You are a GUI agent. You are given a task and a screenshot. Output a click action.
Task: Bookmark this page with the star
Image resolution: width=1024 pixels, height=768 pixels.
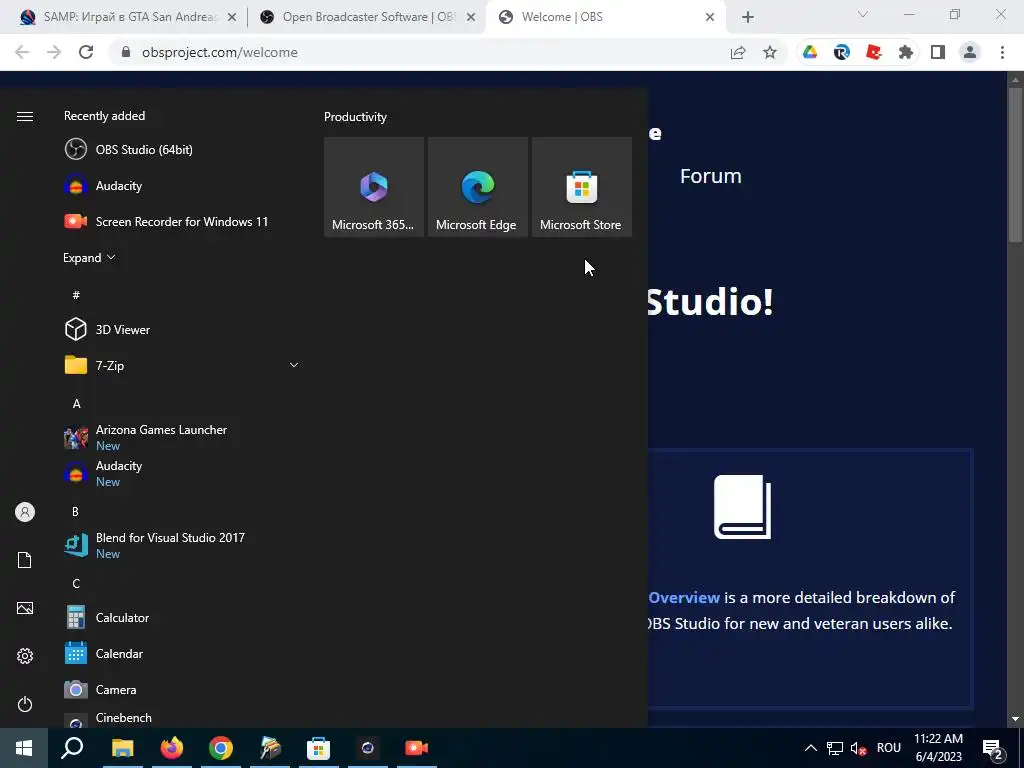pyautogui.click(x=770, y=52)
